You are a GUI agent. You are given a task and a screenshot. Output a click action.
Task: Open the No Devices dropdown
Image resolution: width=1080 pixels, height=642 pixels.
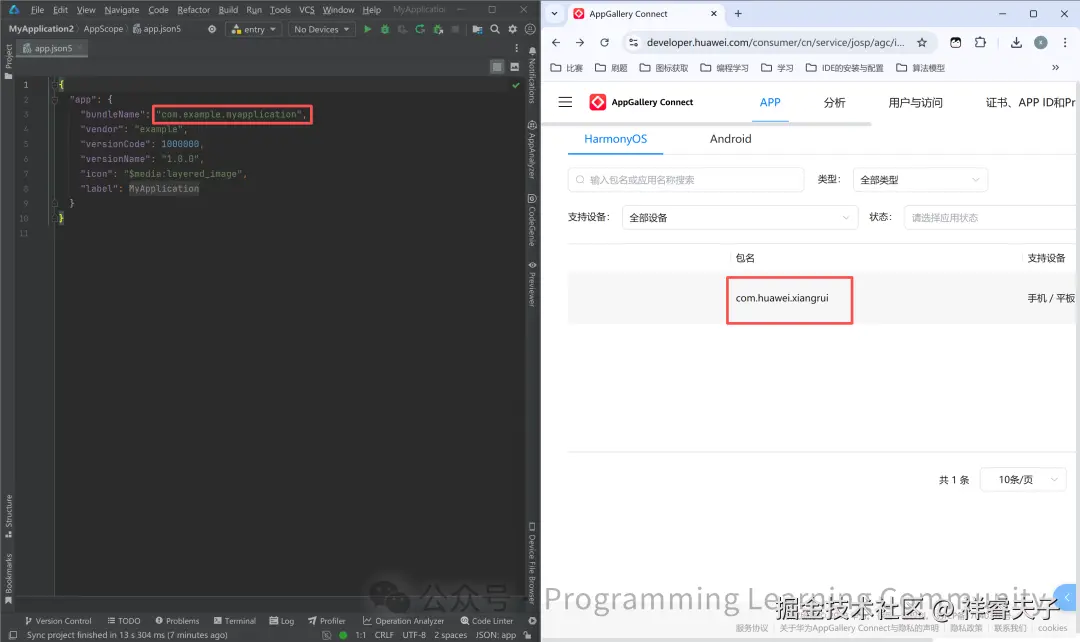pos(321,29)
